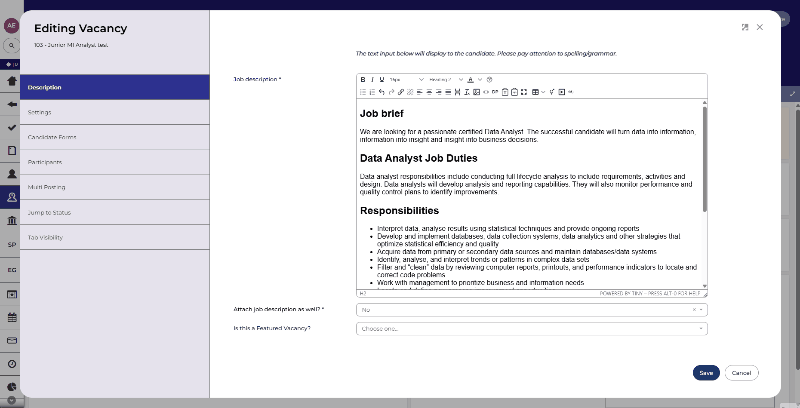Open the Attach job description dropdown
The width and height of the screenshot is (800, 408).
pos(532,310)
